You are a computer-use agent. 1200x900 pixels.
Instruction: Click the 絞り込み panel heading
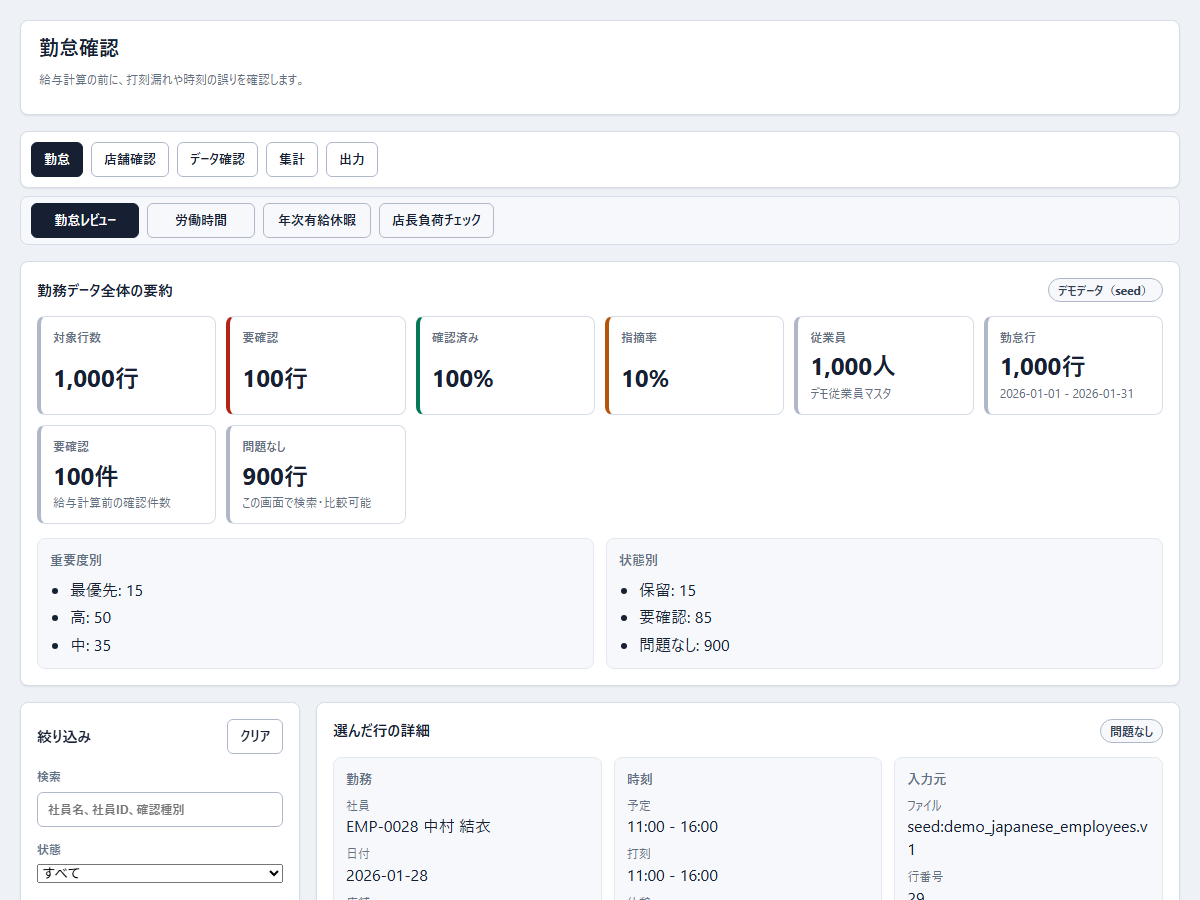coord(64,736)
